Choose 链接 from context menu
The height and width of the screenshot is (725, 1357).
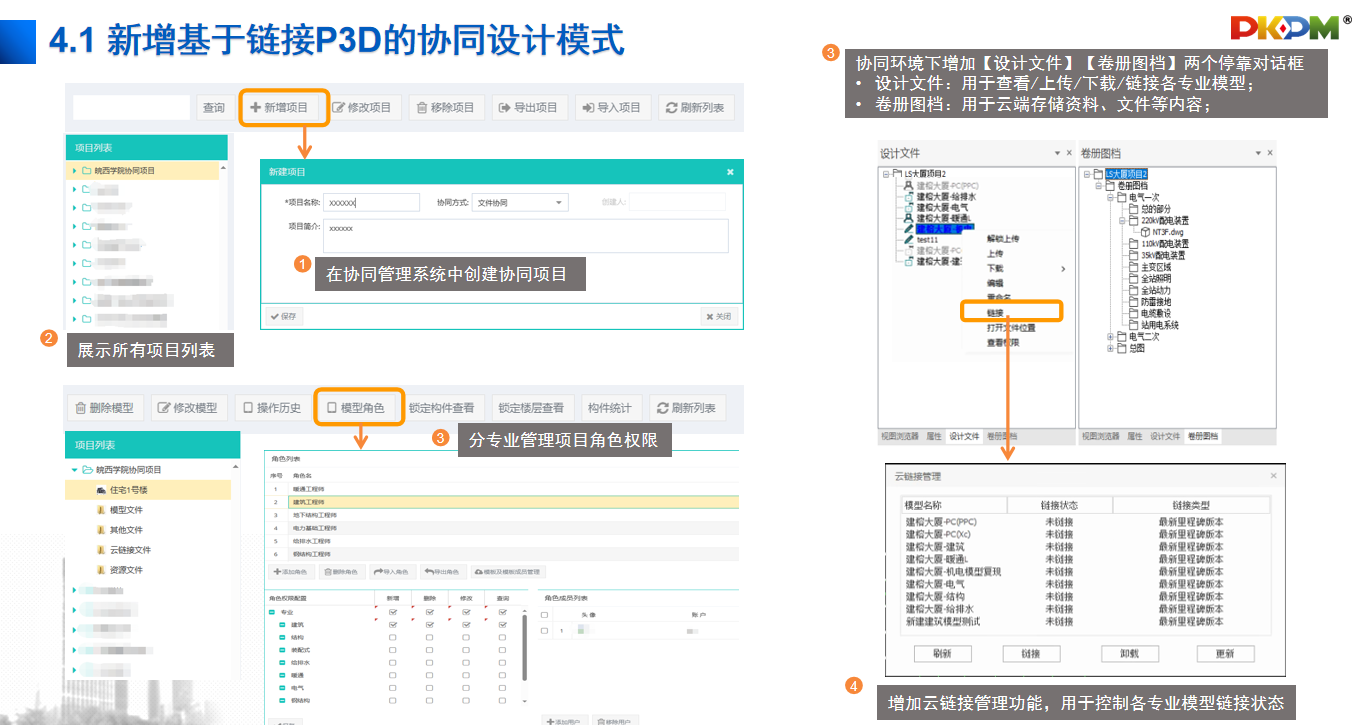coord(996,313)
